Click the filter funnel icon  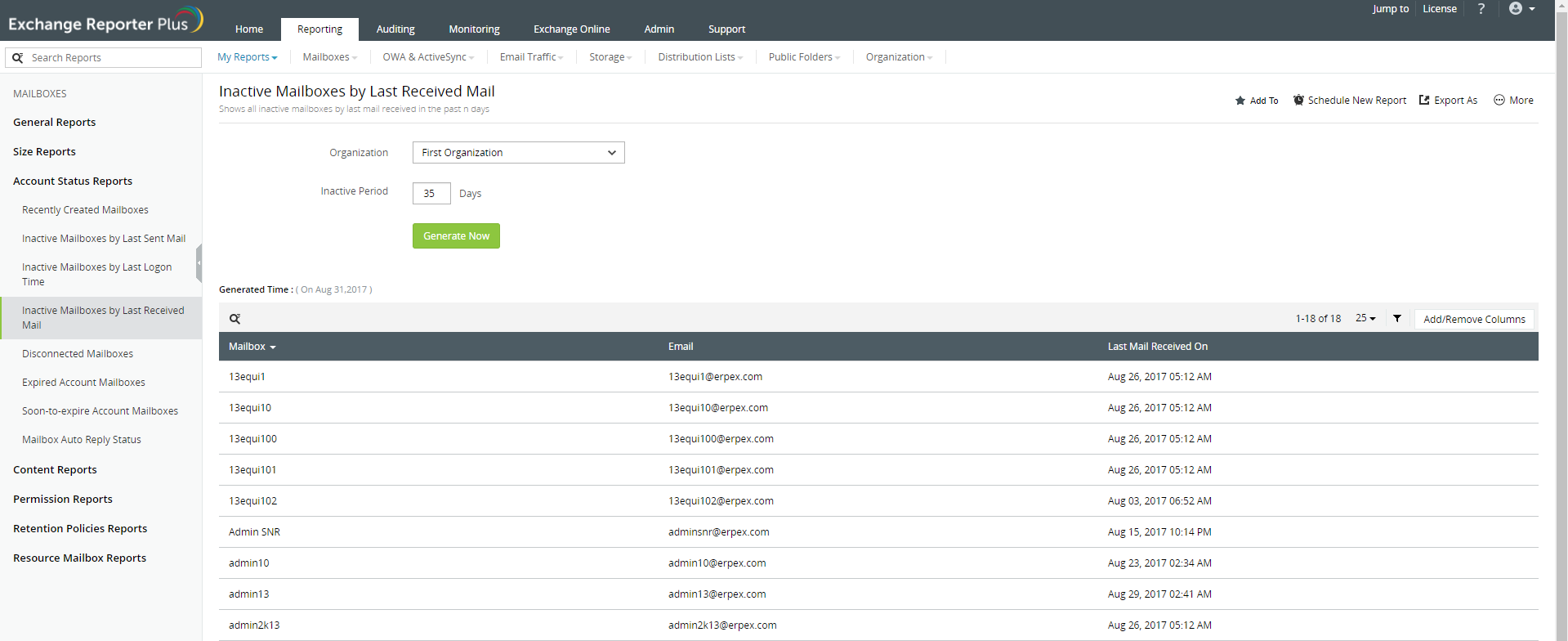[x=1397, y=319]
